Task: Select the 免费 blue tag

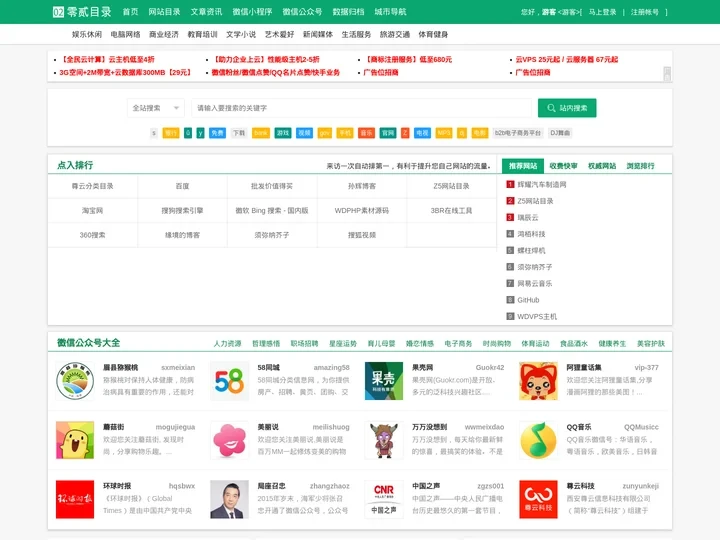Action: pos(217,133)
